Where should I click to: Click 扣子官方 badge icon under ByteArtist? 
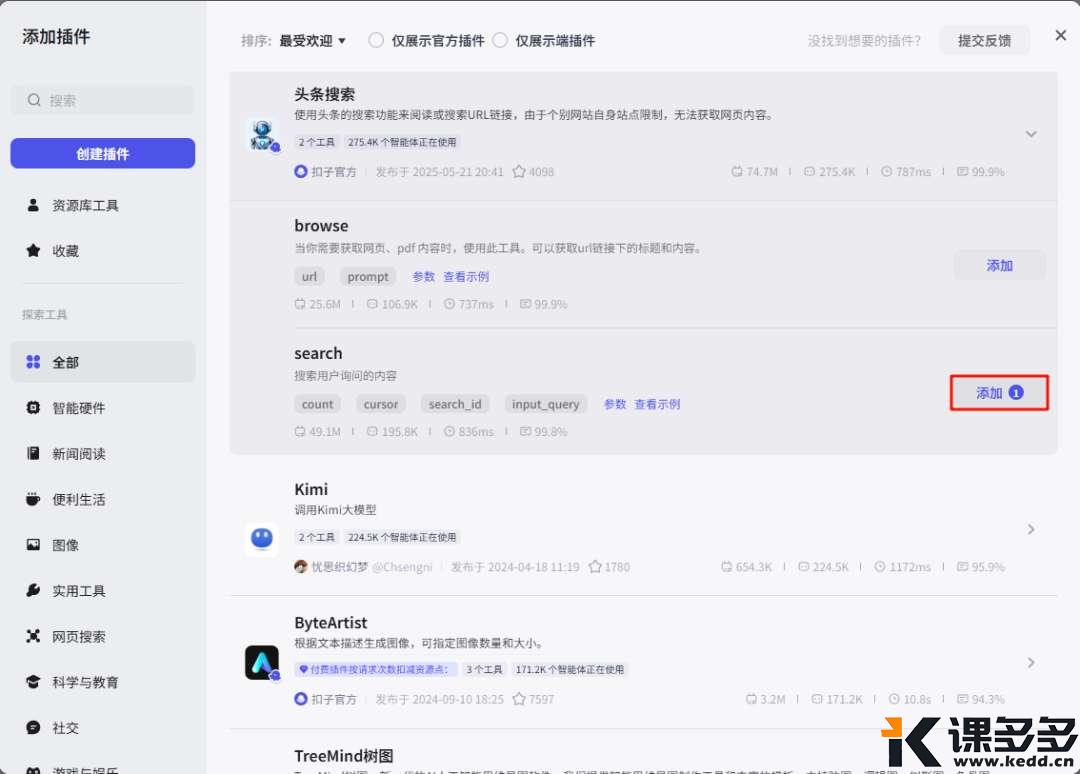(x=300, y=699)
